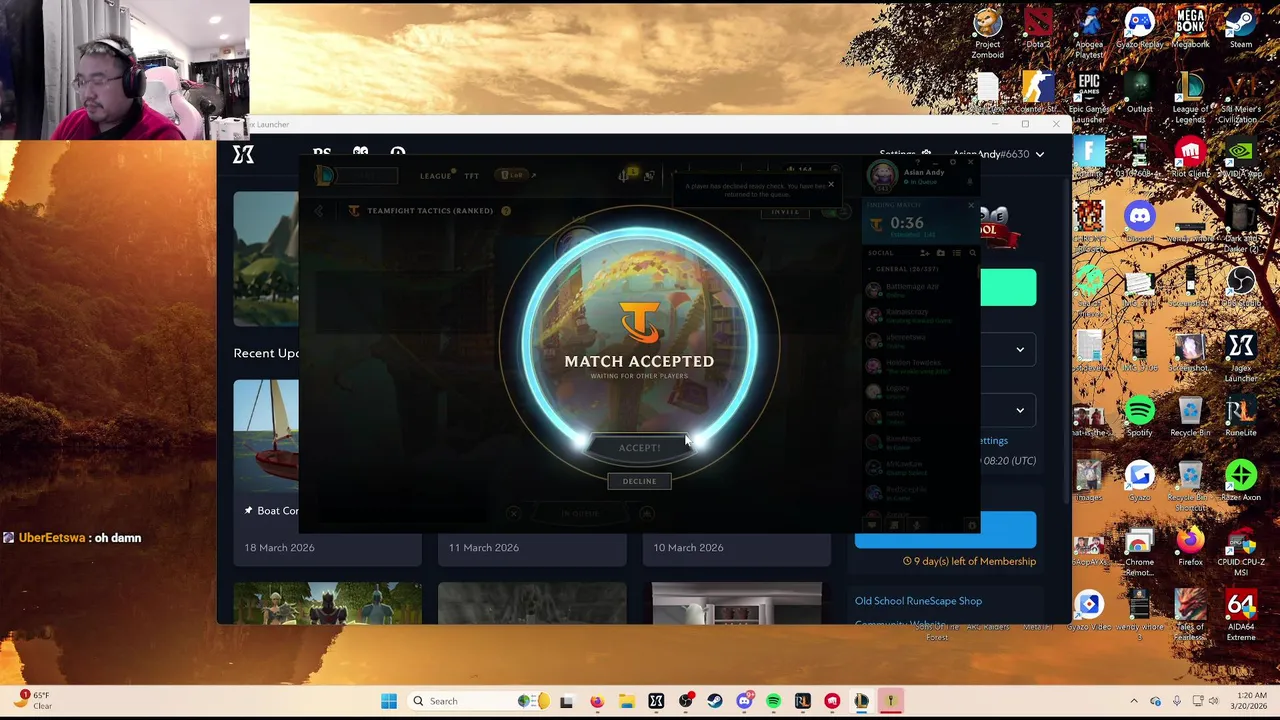
Task: Open the Jagex Launcher desktop shortcut
Action: 1241,355
